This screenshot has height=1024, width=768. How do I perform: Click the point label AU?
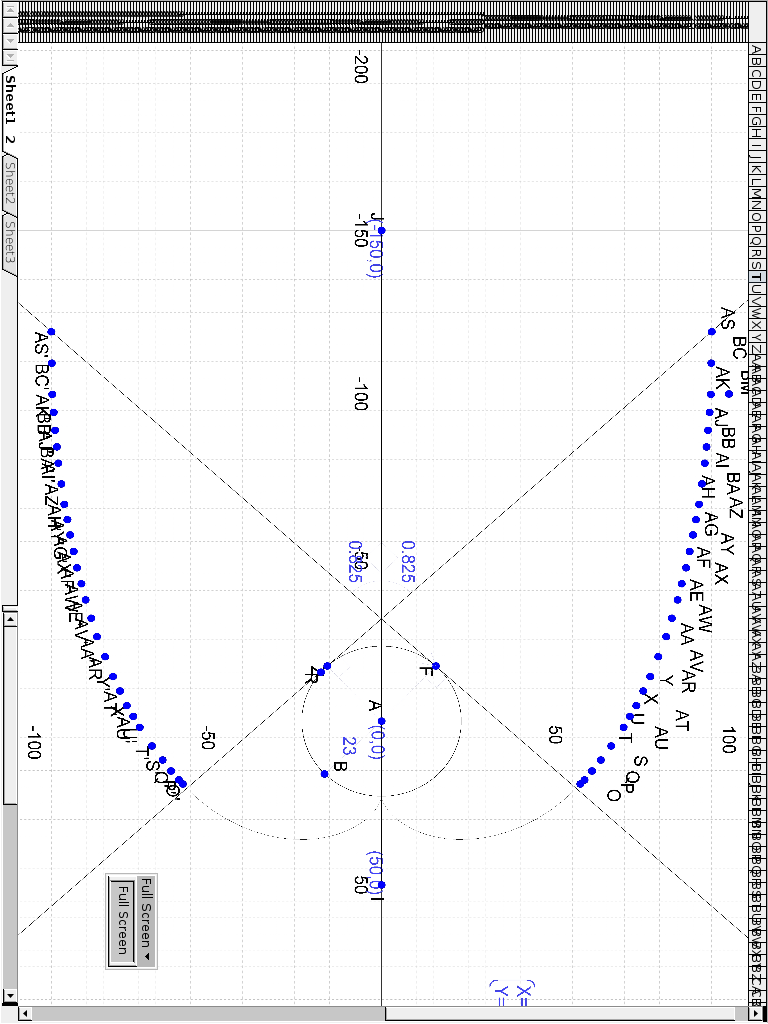click(x=660, y=738)
